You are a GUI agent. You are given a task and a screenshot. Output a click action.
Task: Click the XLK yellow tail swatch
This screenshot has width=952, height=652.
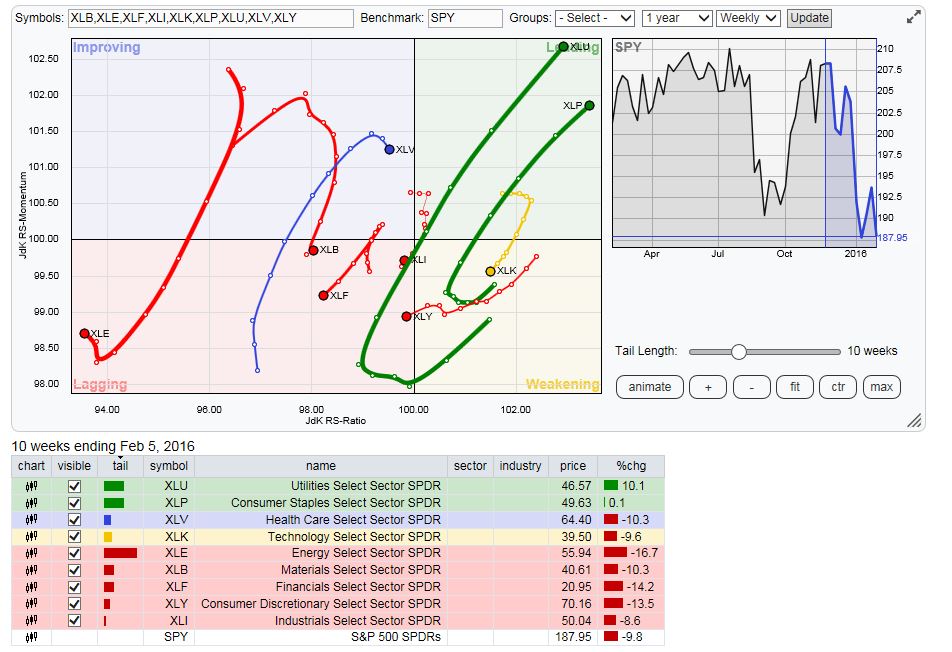108,537
